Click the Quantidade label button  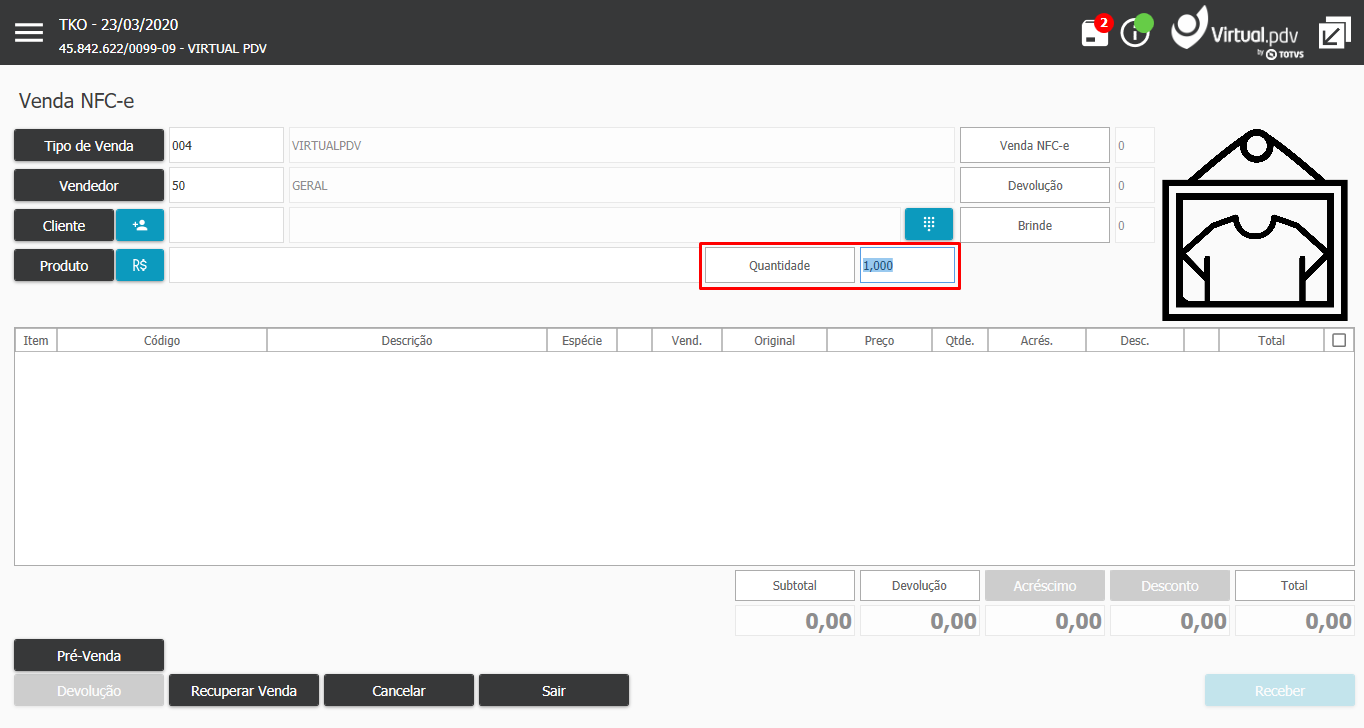pos(780,265)
